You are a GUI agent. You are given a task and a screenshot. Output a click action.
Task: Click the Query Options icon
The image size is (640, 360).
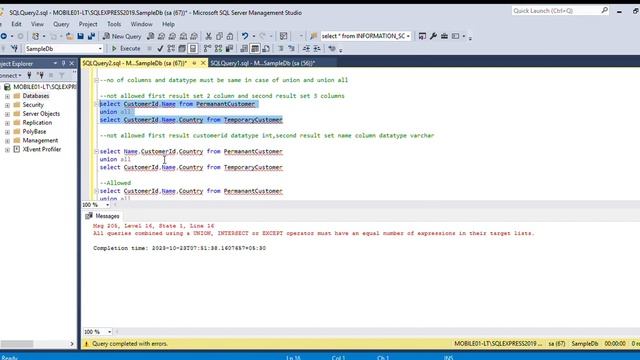tap(182, 49)
